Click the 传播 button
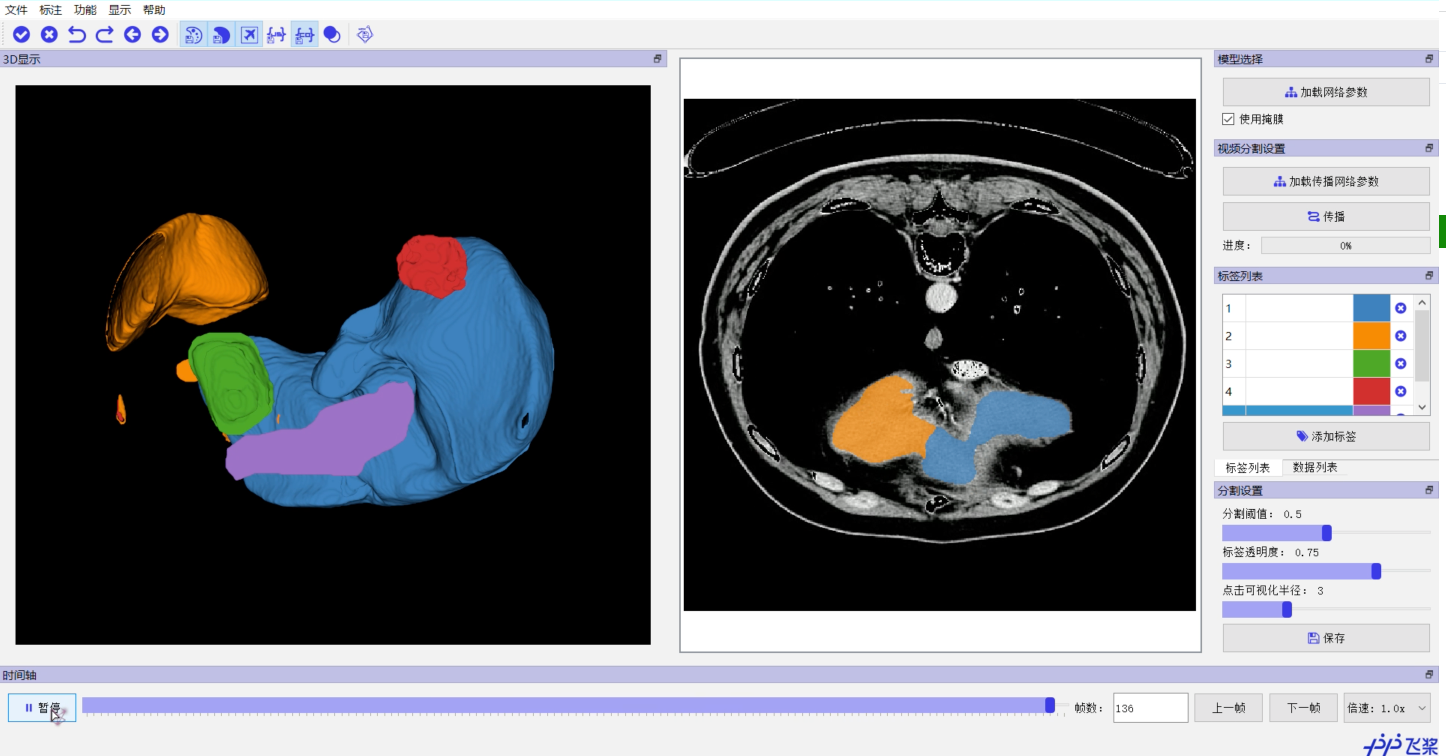 tap(1326, 216)
